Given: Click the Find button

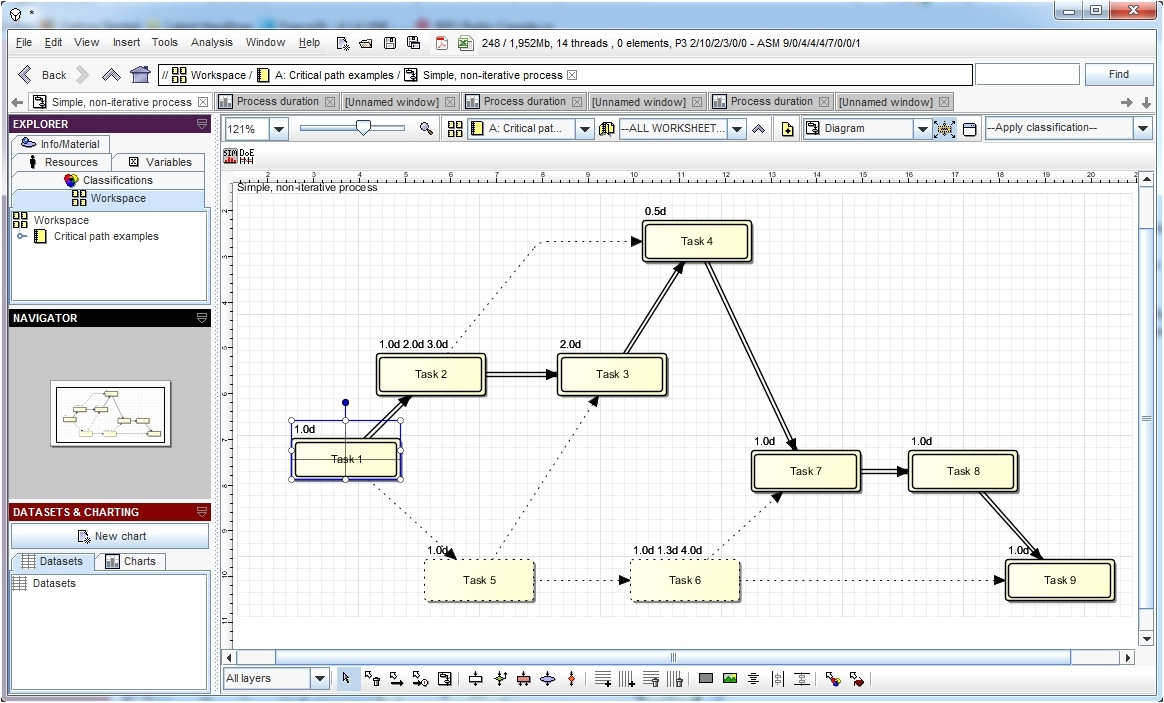Looking at the screenshot, I should coord(1119,74).
